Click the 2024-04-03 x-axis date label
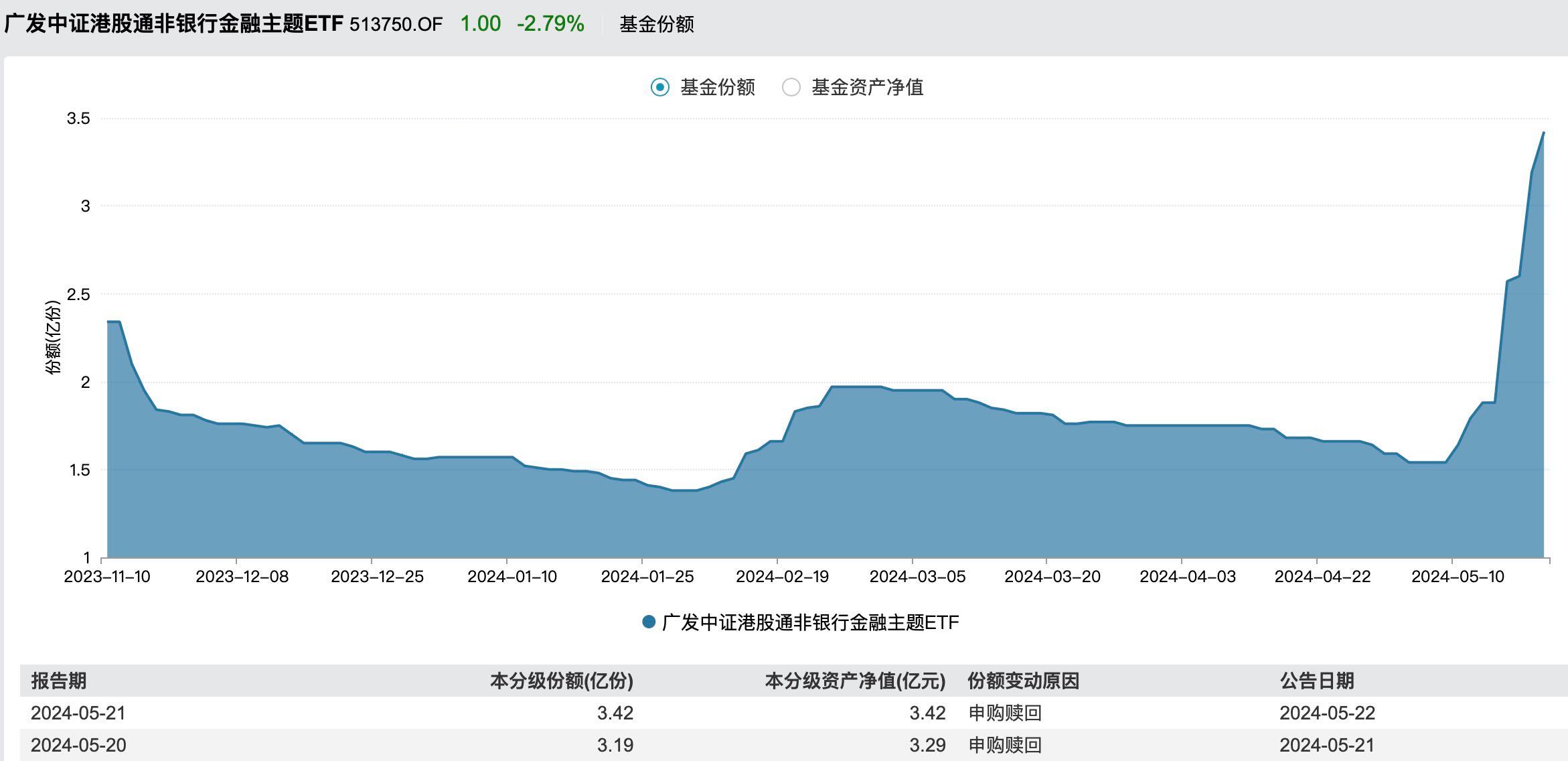 [x=1188, y=577]
